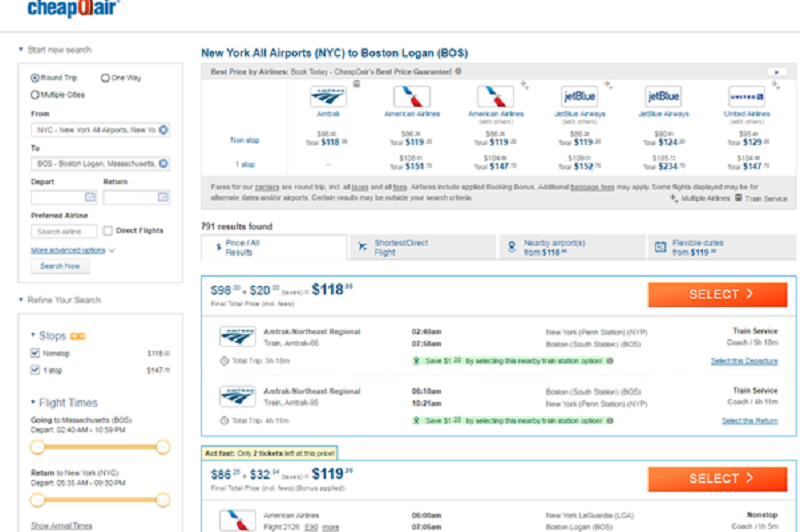Enable the Direct Flights checkbox

click(108, 231)
